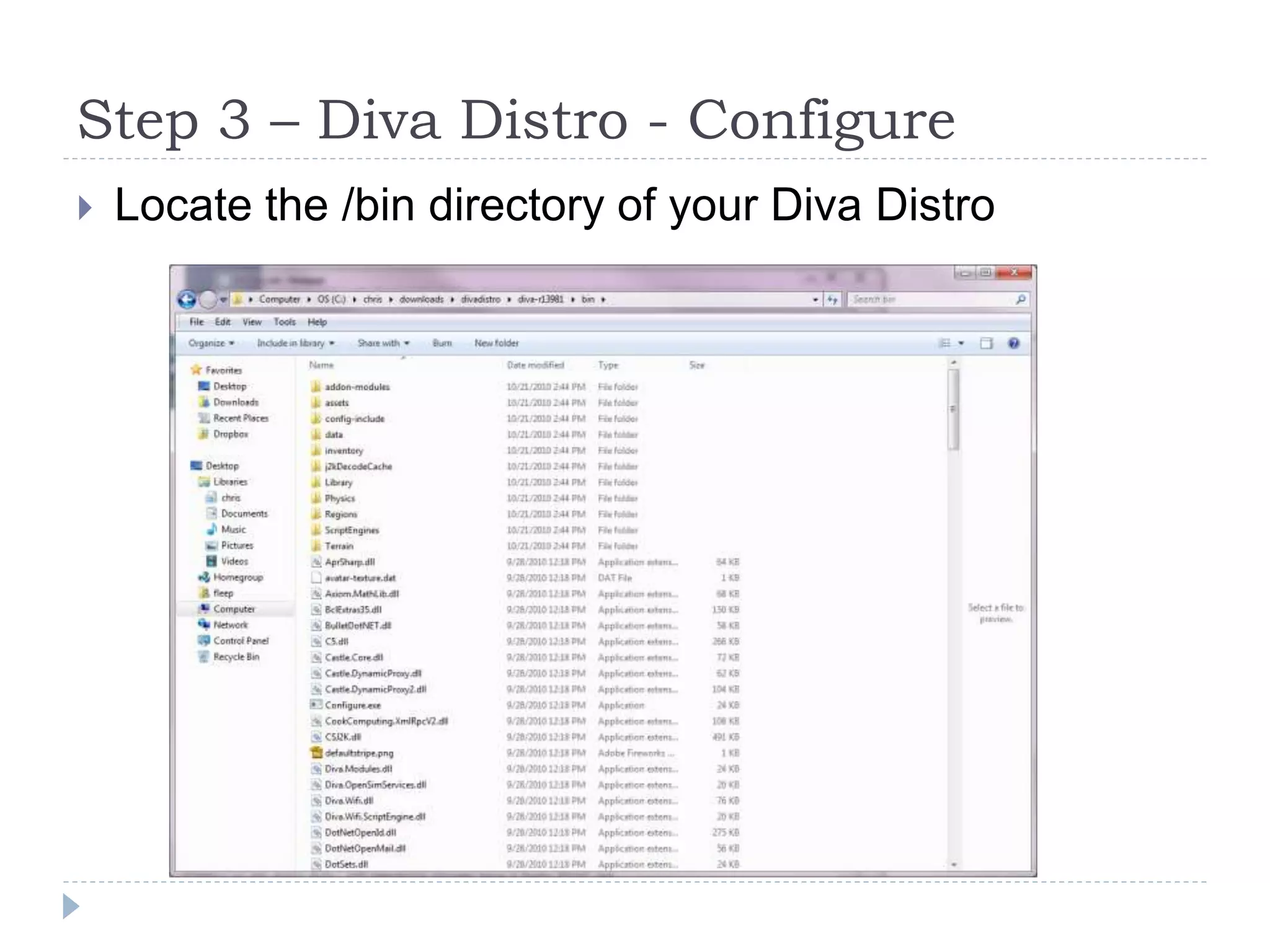Click the diva-r13981 breadcrumb segment
The image size is (1270, 952).
(x=541, y=299)
